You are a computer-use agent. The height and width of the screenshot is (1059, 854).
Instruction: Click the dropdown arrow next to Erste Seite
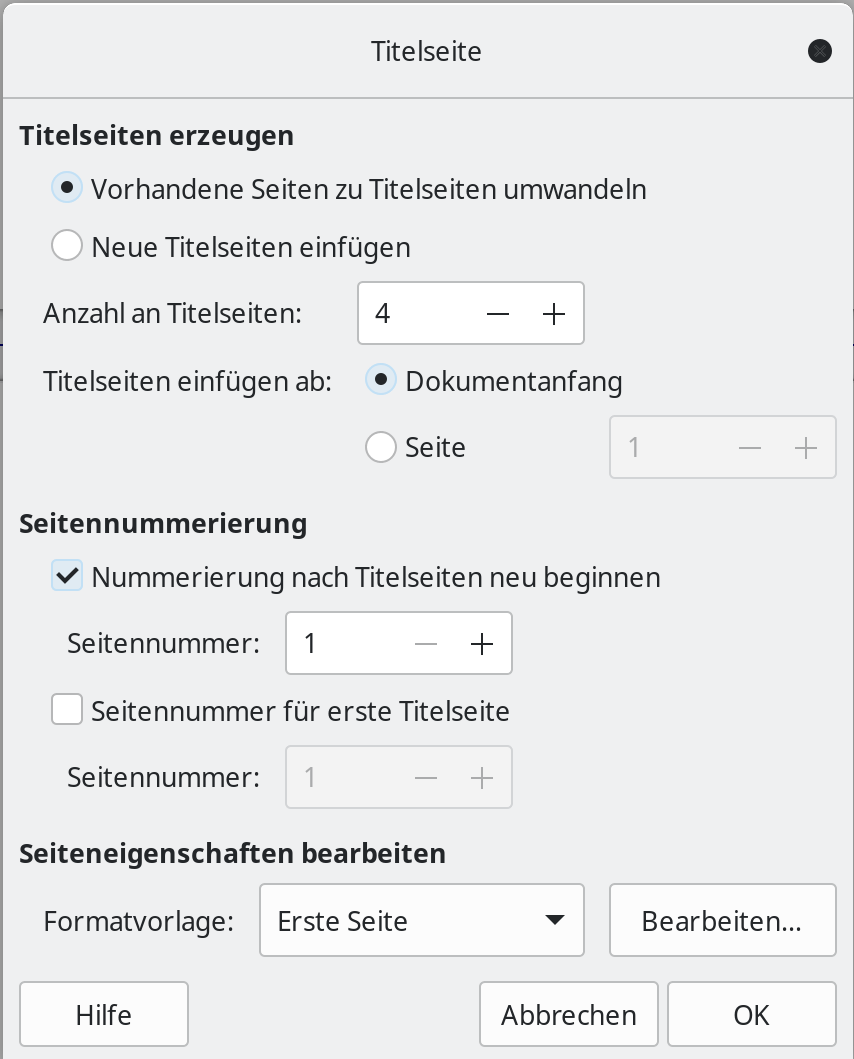554,921
